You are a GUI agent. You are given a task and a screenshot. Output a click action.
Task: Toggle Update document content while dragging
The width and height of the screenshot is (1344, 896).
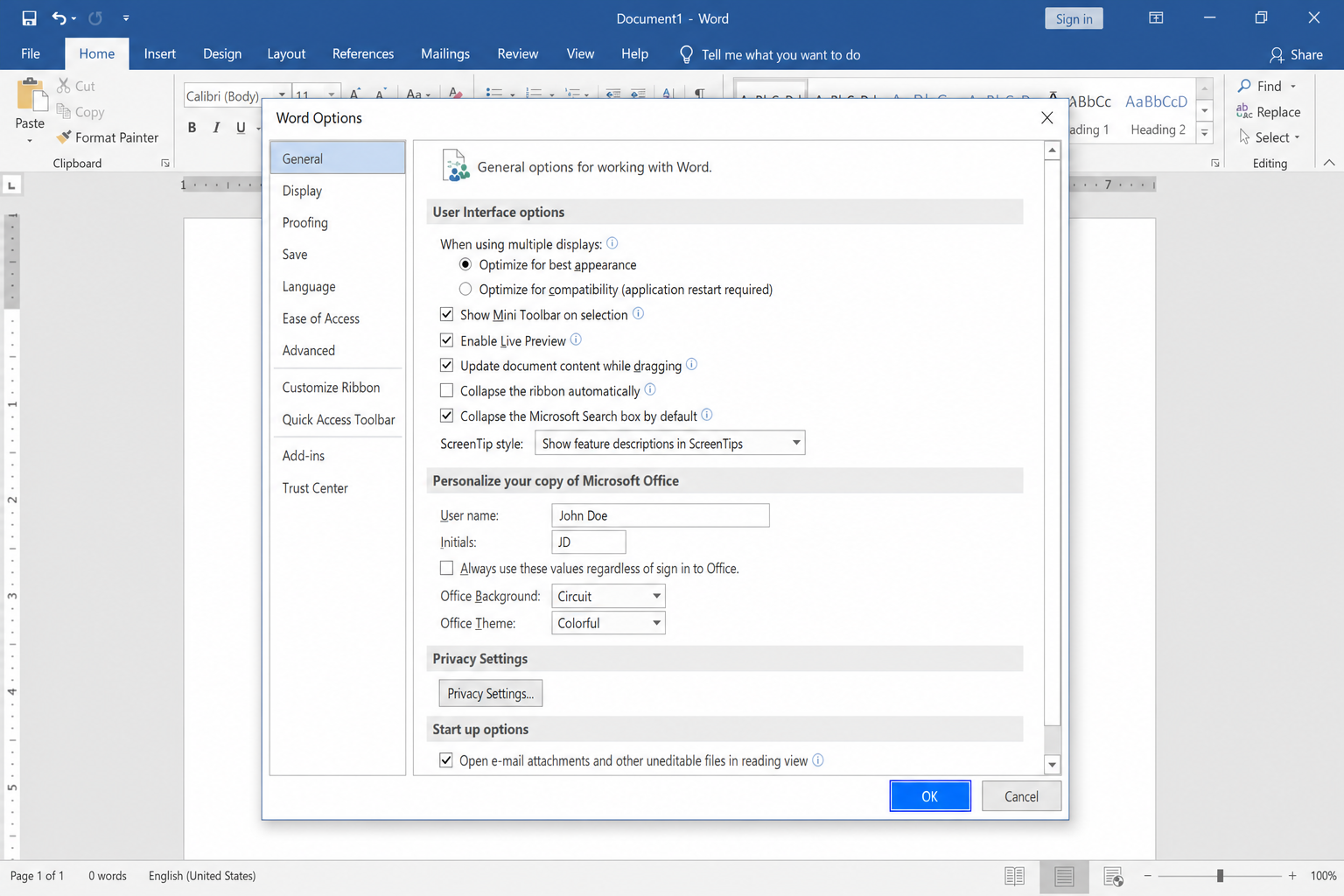click(446, 365)
